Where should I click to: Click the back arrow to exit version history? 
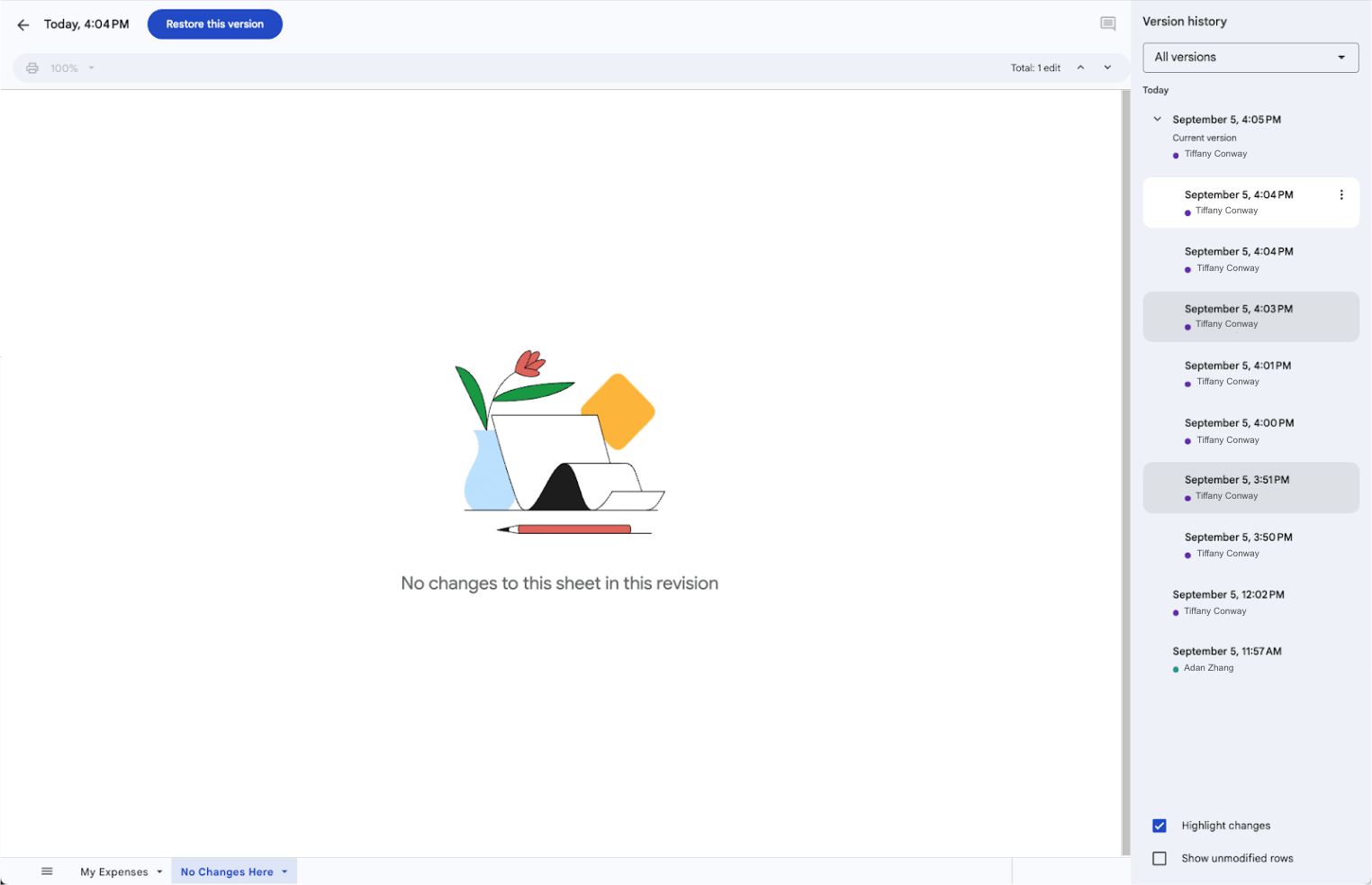[x=23, y=25]
